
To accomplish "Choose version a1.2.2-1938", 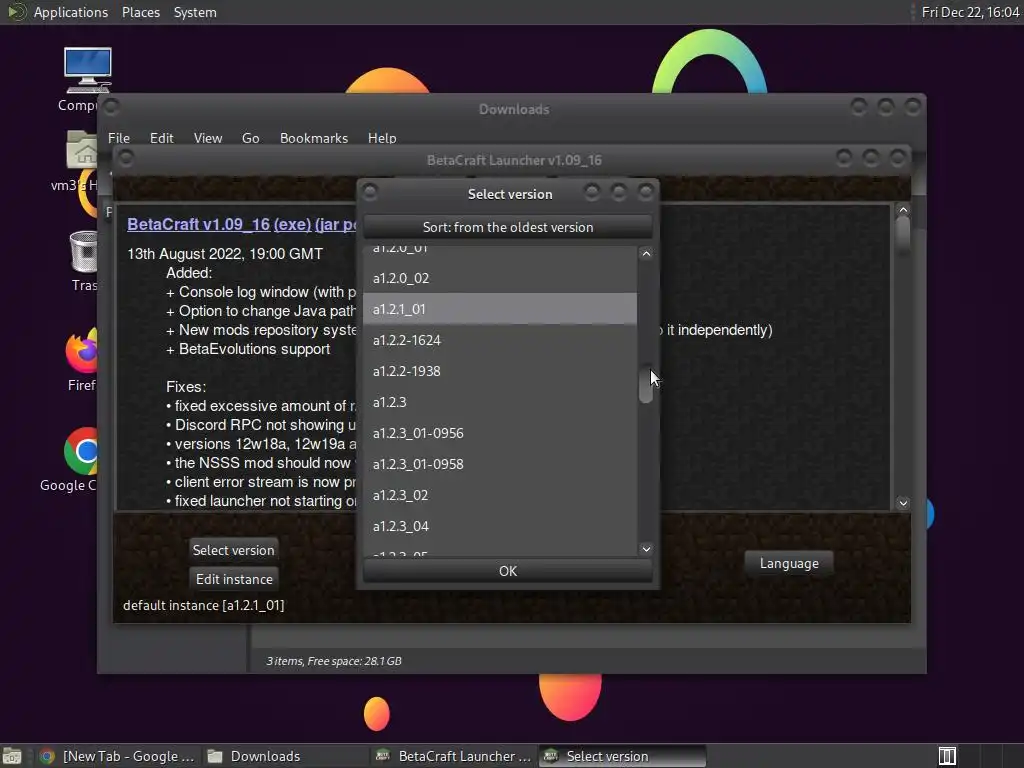I will pyautogui.click(x=500, y=371).
